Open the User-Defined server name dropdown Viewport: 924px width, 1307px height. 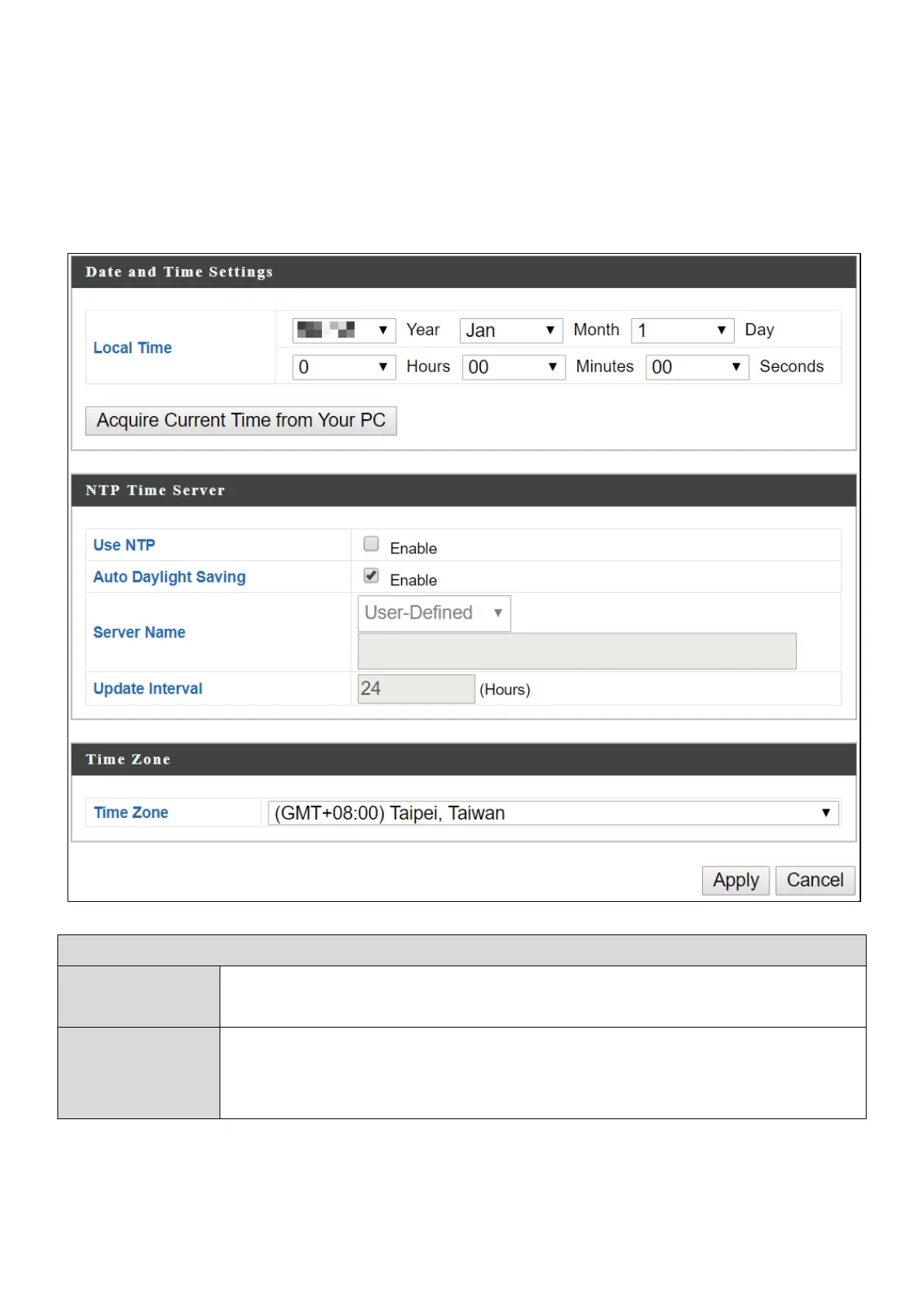tap(434, 613)
